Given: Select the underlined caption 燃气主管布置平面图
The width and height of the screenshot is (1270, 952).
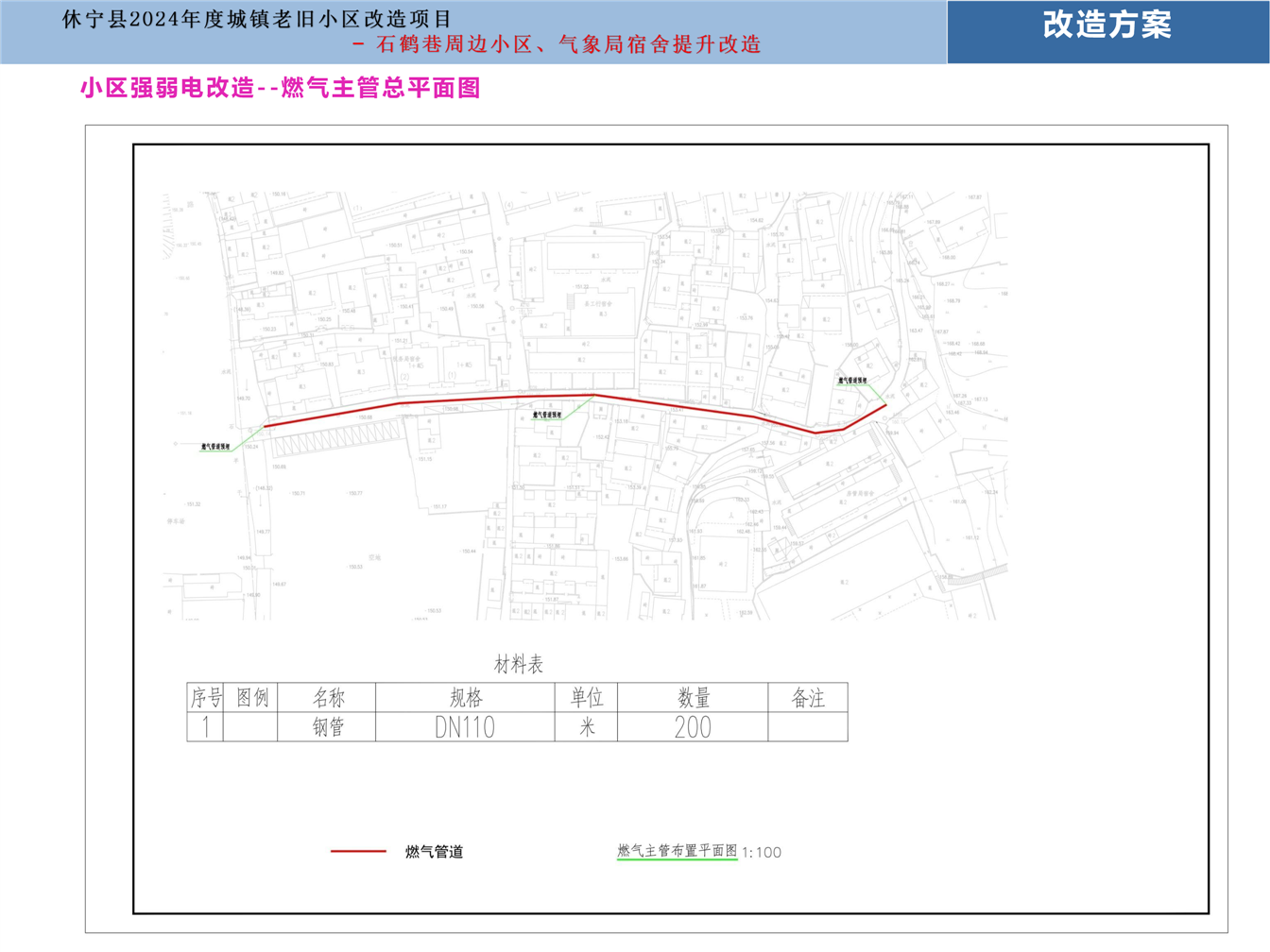Looking at the screenshot, I should coord(677,851).
